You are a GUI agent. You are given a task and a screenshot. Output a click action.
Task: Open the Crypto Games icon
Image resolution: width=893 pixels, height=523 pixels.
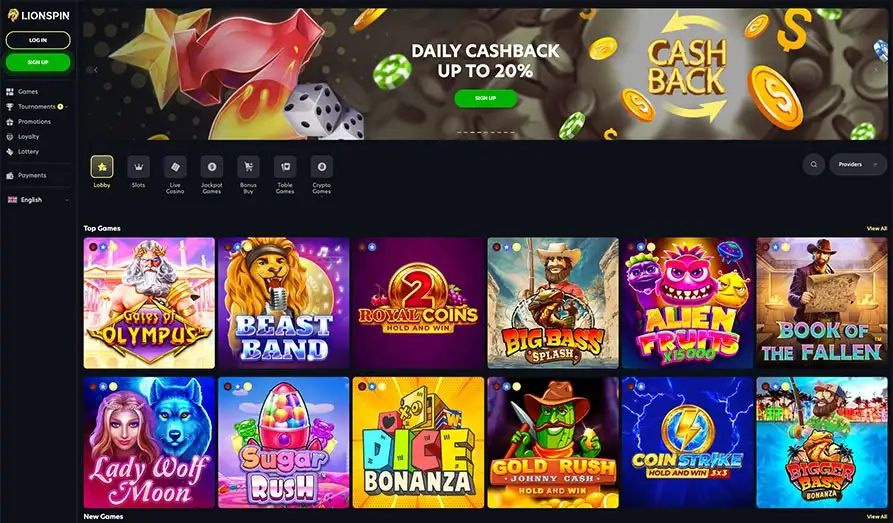(x=322, y=167)
